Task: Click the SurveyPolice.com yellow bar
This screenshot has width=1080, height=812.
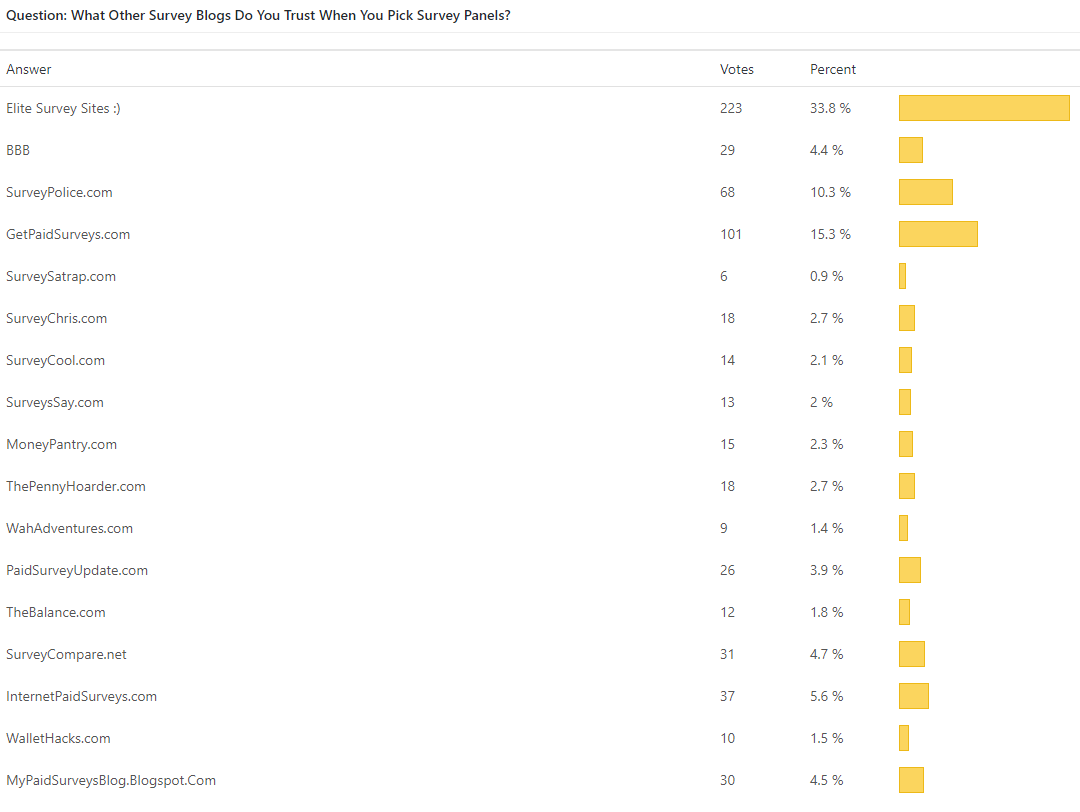Action: [x=926, y=192]
